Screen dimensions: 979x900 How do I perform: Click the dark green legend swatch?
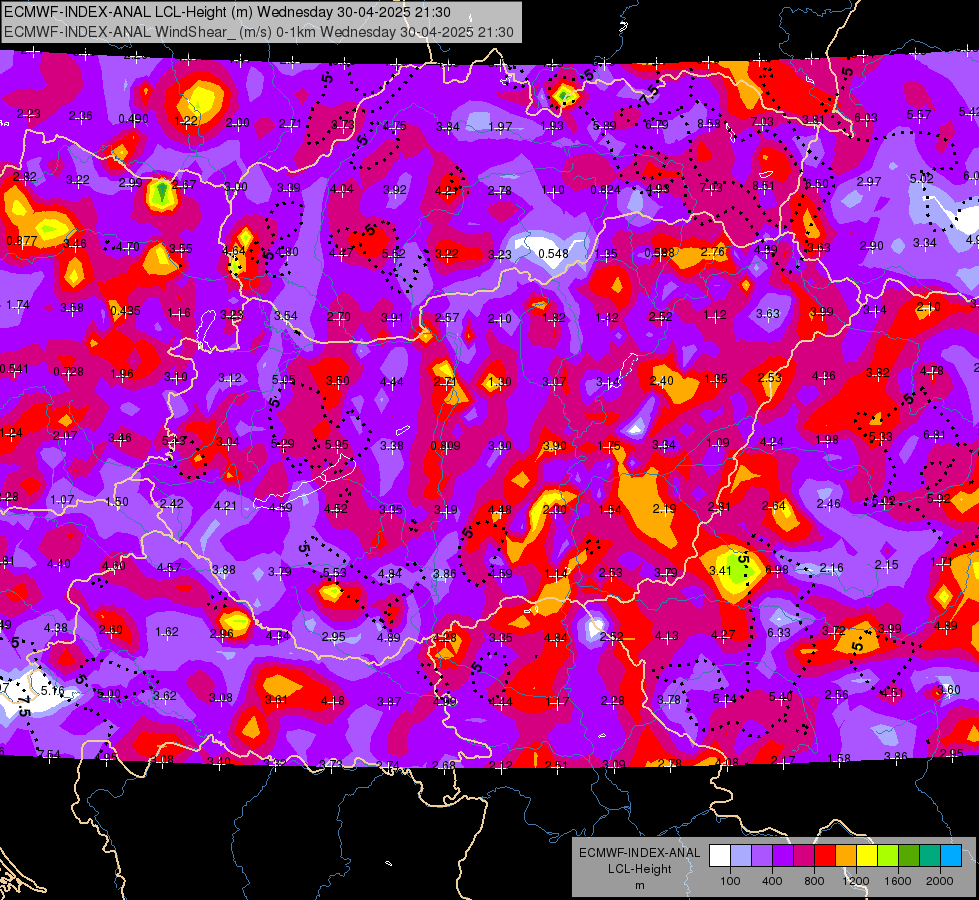(909, 856)
